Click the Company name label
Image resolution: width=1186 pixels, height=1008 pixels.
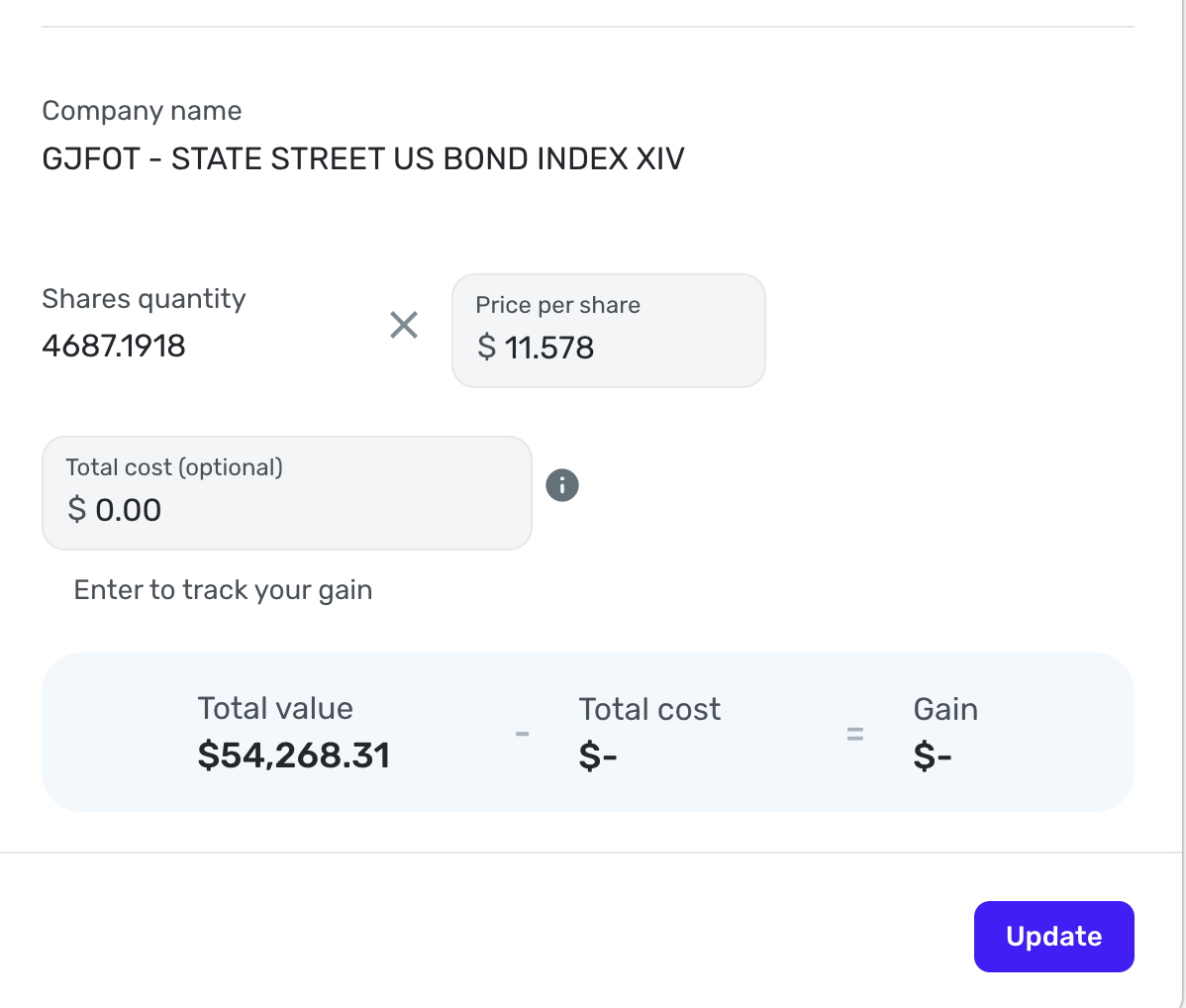point(142,111)
